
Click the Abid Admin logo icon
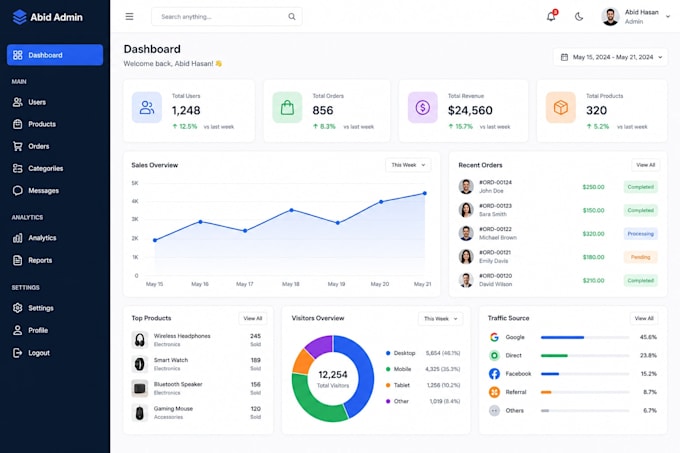[19, 17]
